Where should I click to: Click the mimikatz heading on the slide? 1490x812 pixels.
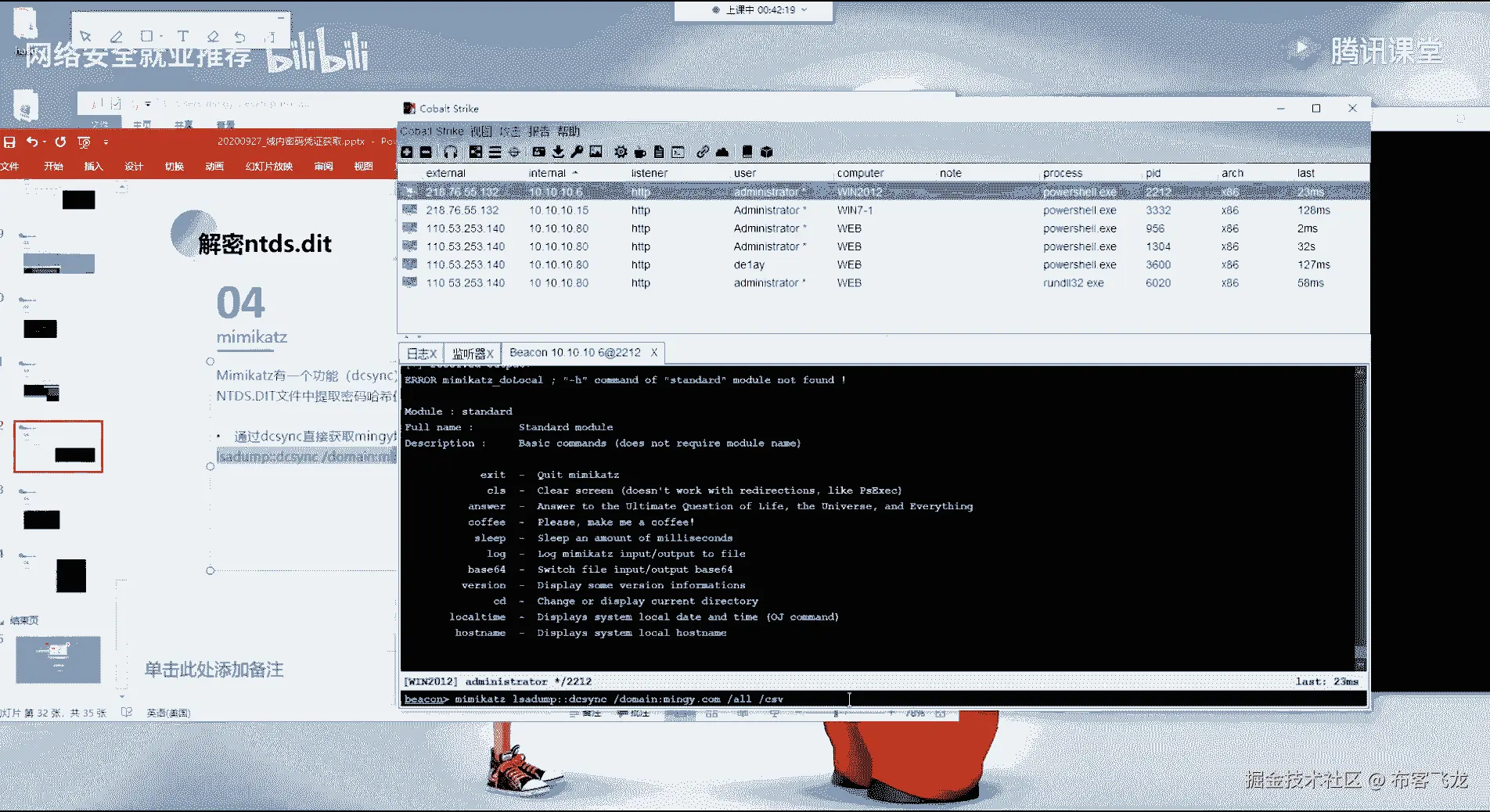[x=252, y=337]
